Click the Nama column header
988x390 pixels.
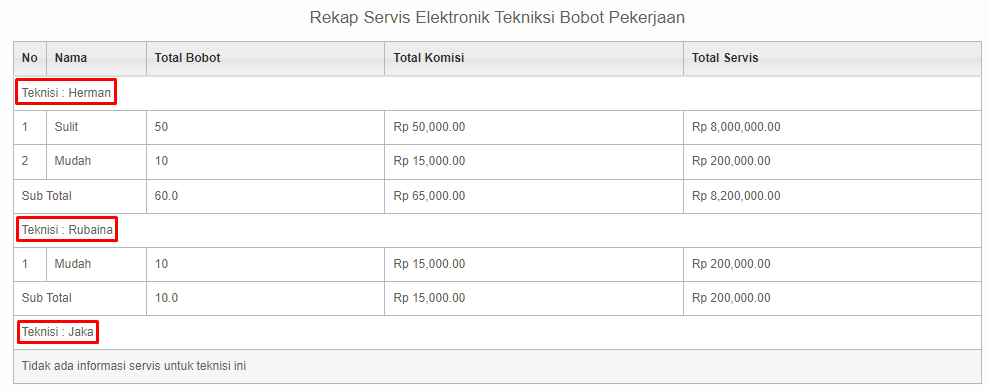tap(96, 59)
